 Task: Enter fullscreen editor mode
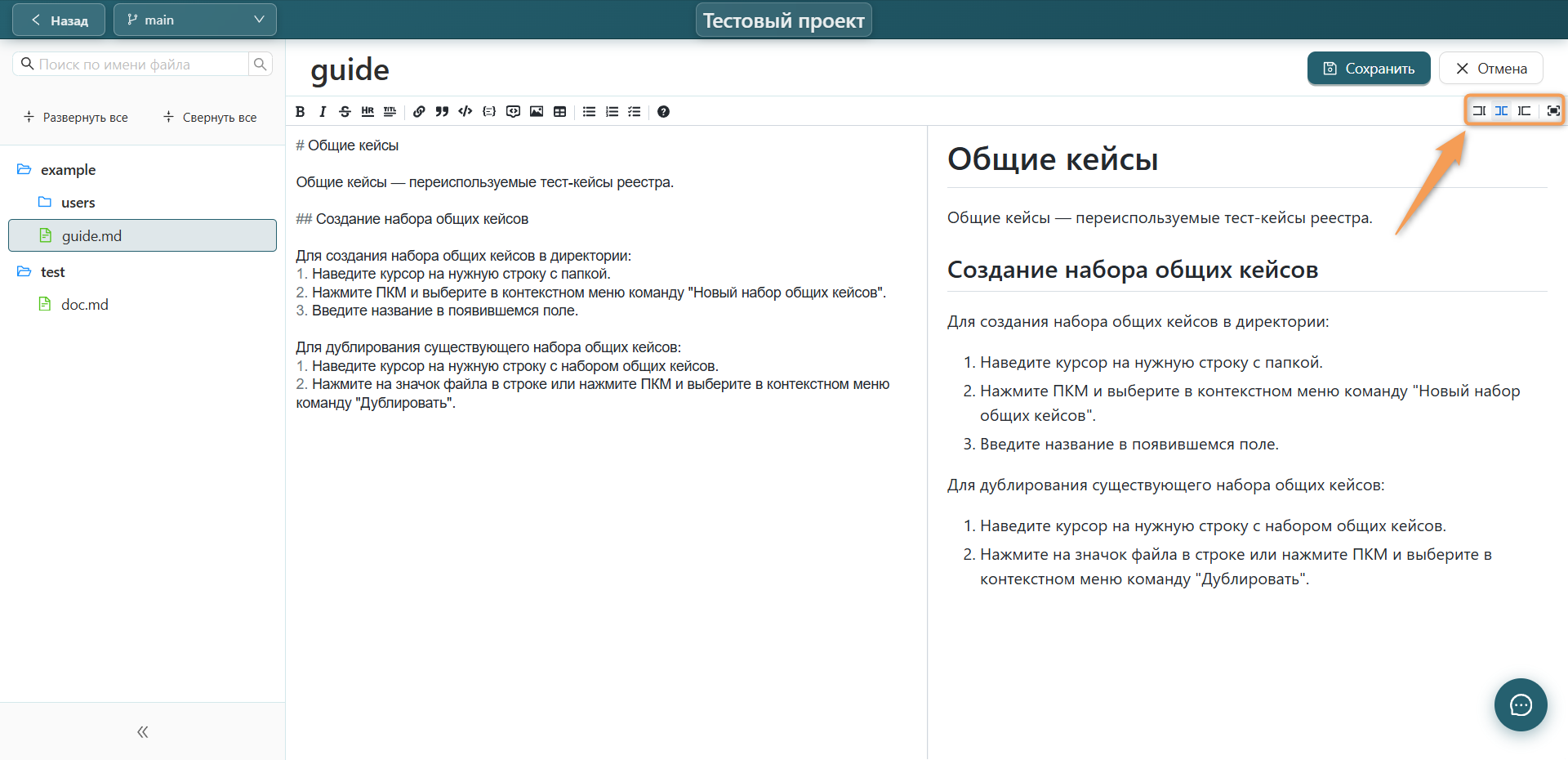coord(1553,110)
